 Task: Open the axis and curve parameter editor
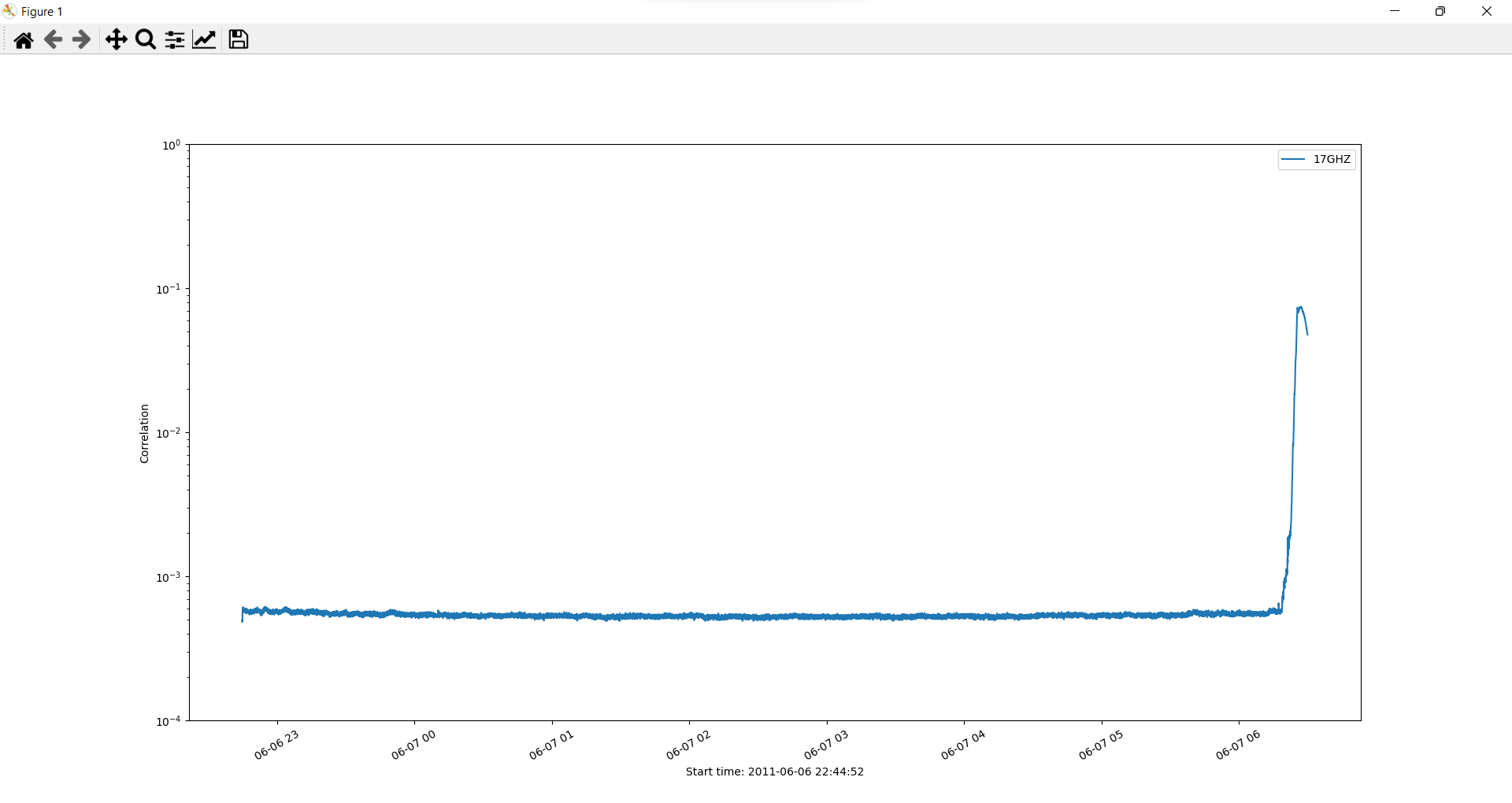(204, 39)
